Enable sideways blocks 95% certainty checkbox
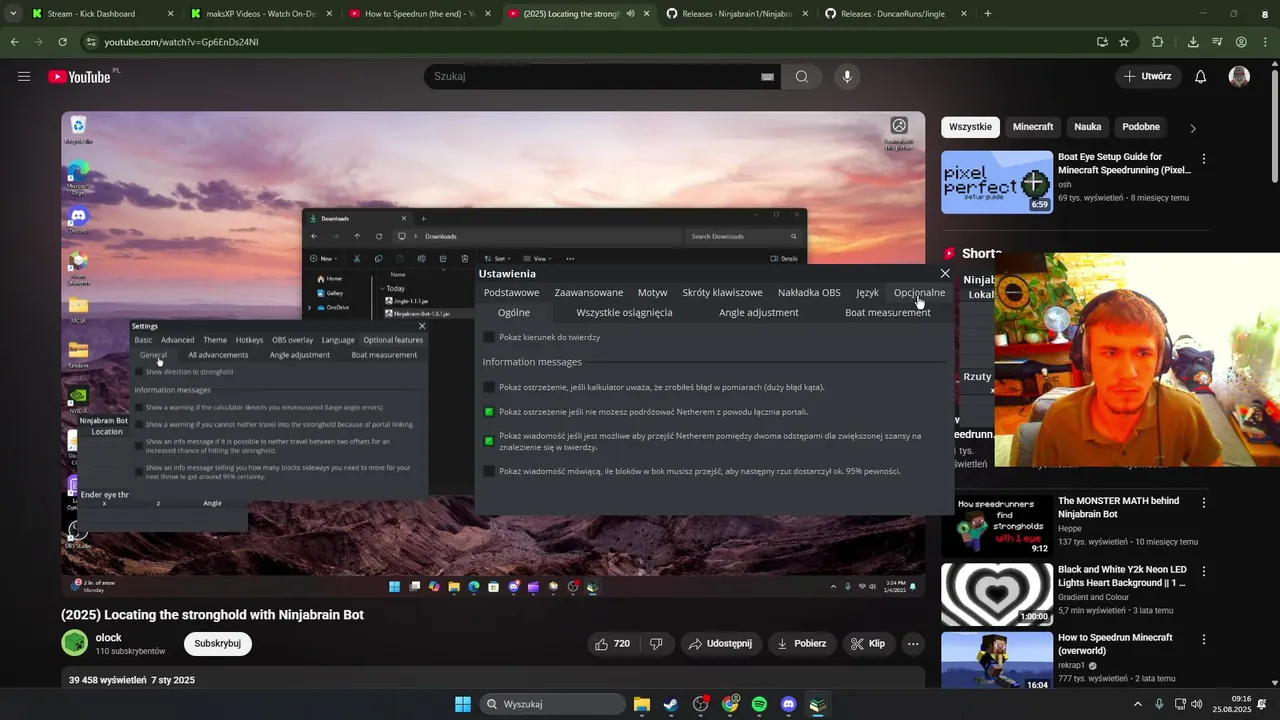1280x720 pixels. coord(489,471)
